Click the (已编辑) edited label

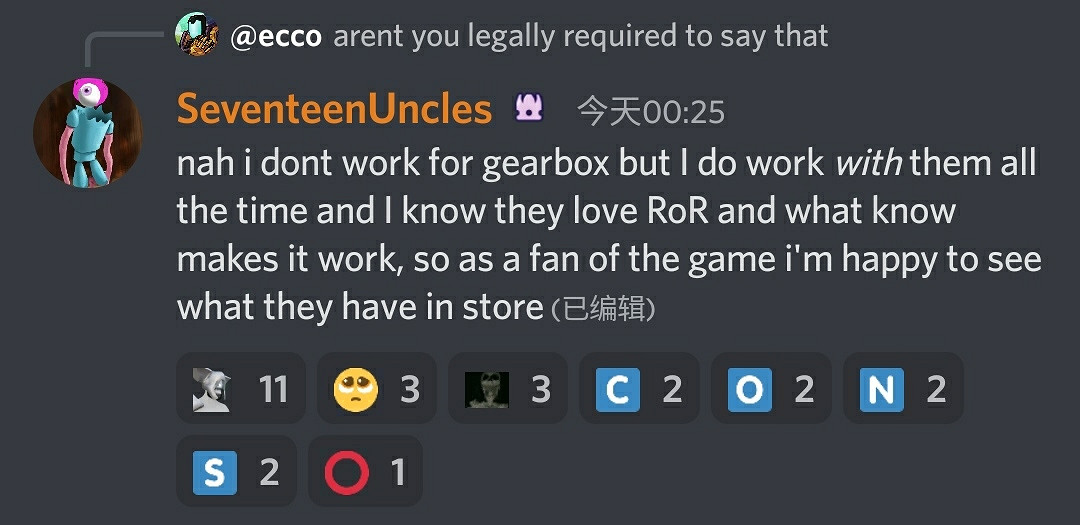pos(603,310)
